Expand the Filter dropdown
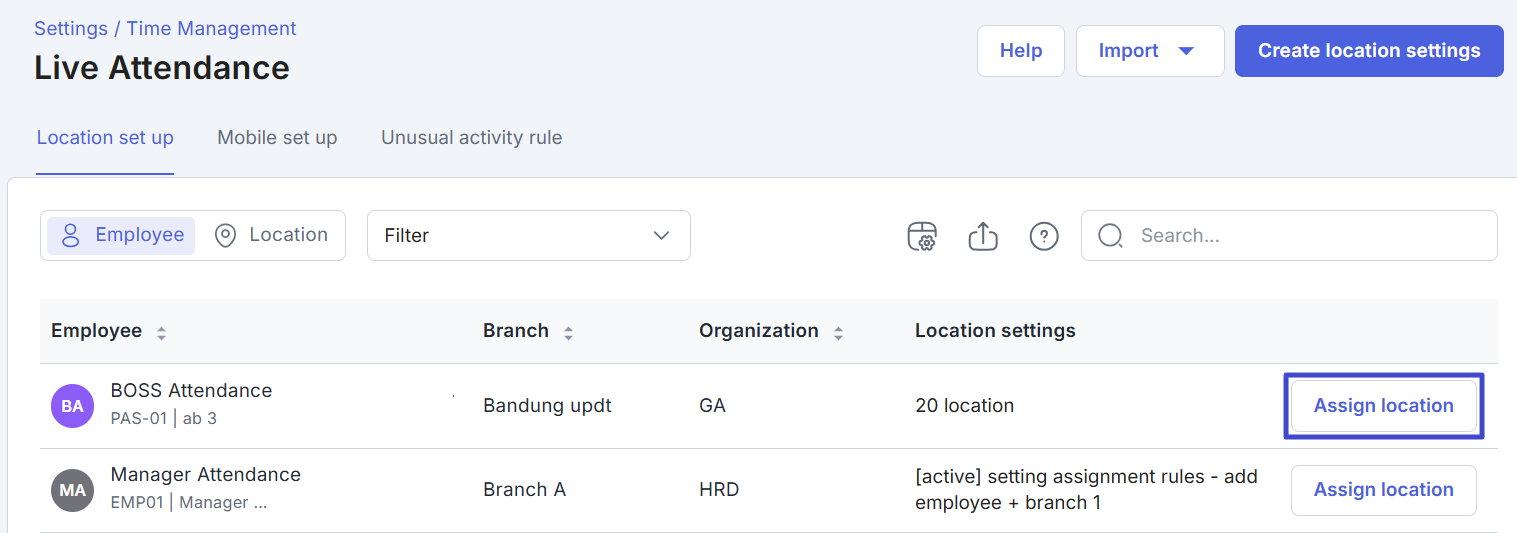 click(528, 236)
